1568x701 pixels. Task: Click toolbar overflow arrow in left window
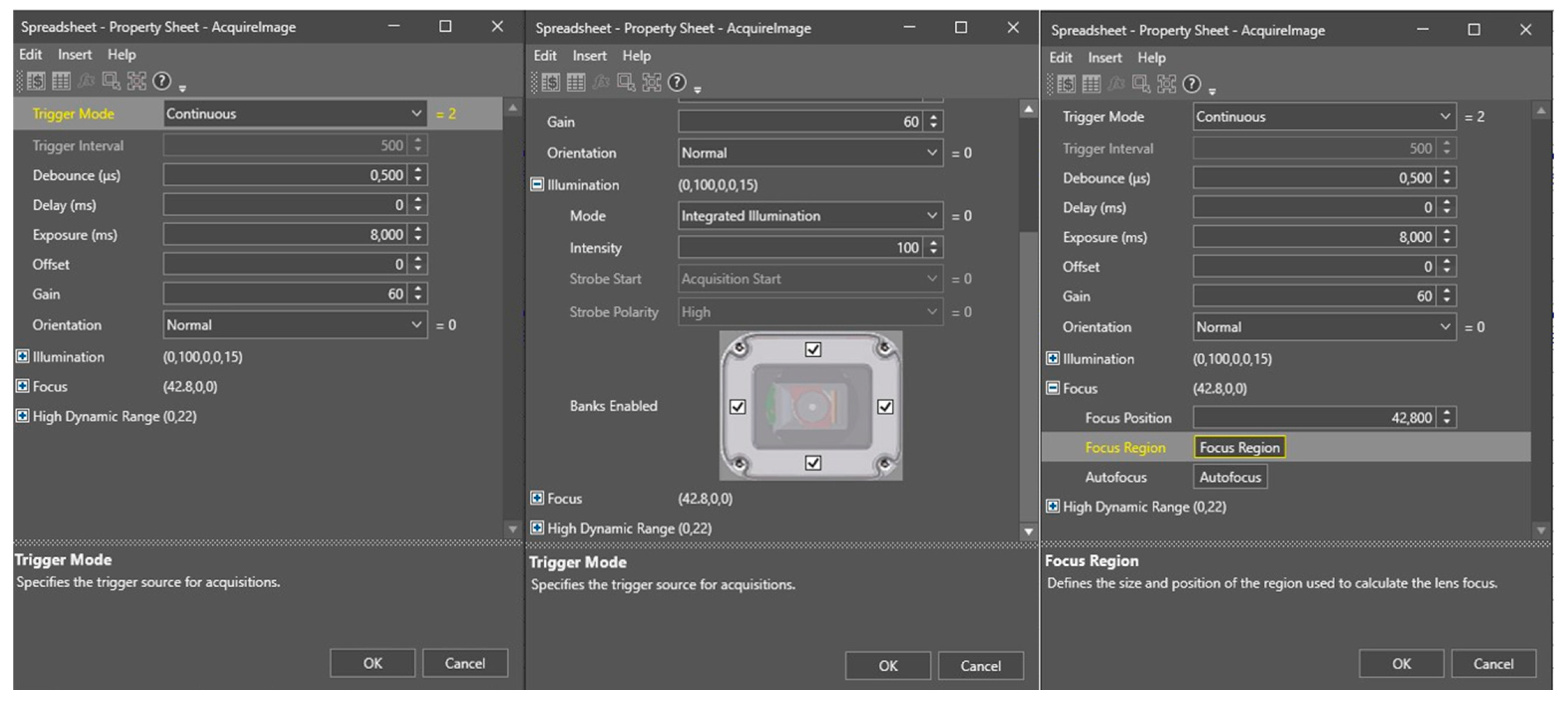182,89
